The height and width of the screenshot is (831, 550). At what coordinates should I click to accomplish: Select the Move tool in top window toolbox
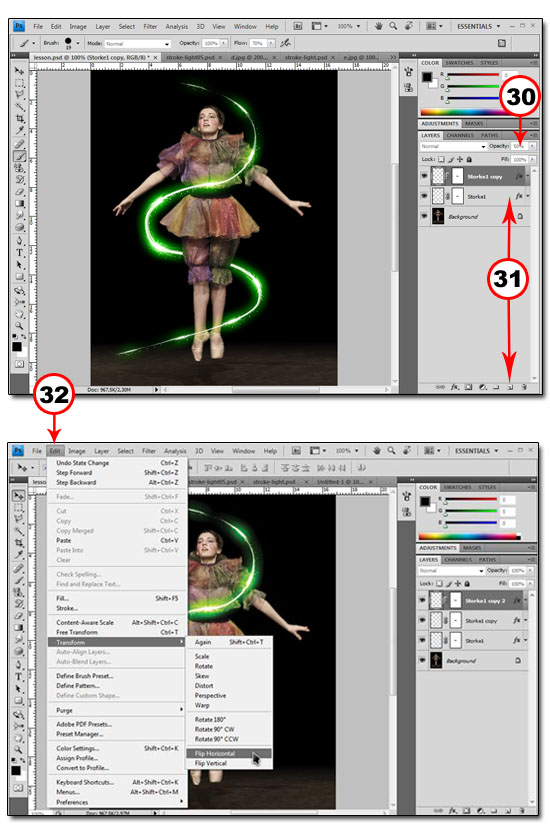[20, 71]
